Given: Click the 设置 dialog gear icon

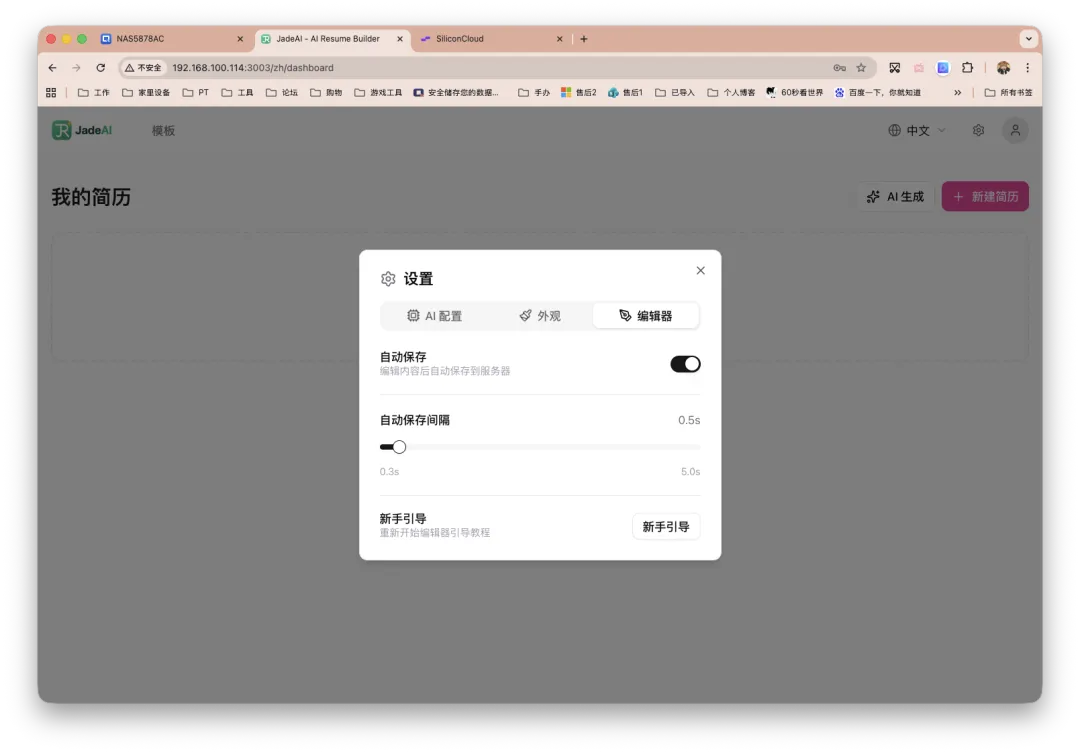Looking at the screenshot, I should [x=388, y=278].
